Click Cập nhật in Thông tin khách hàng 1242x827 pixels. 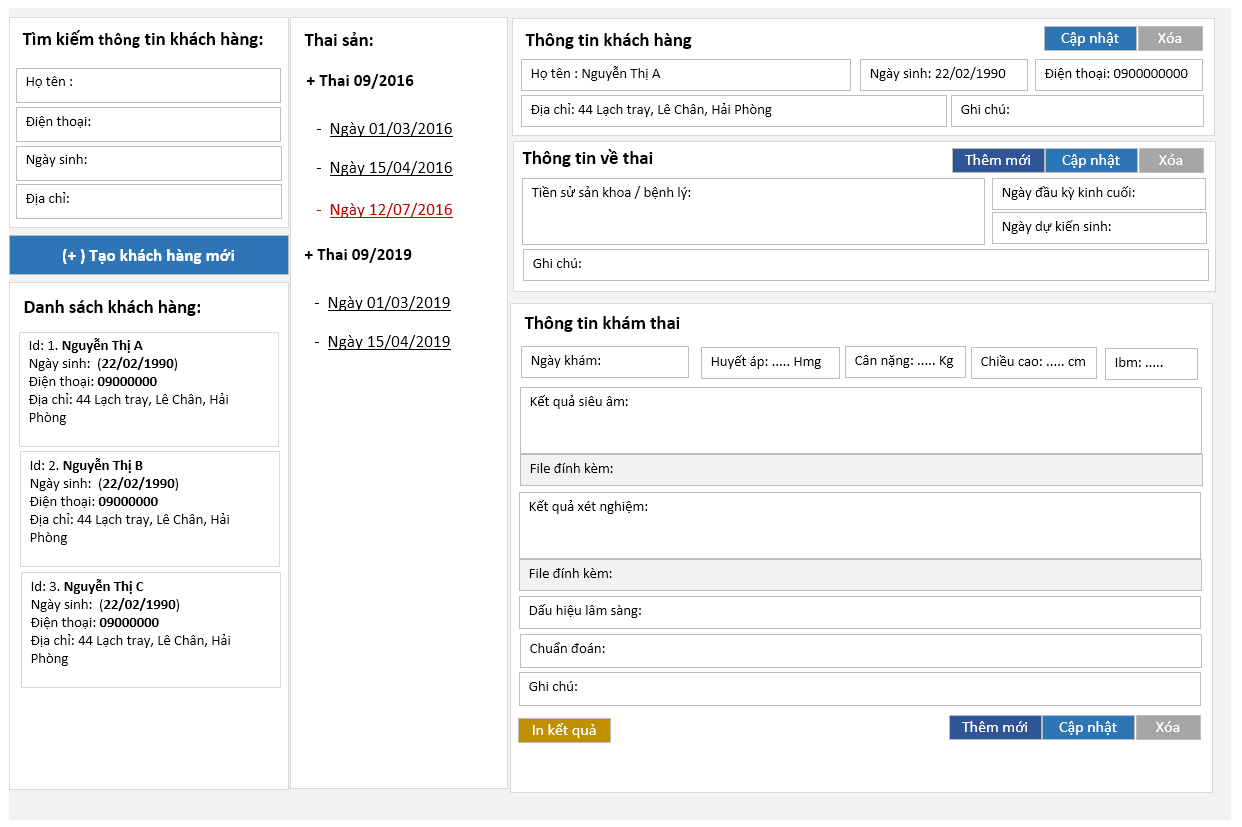(1090, 39)
